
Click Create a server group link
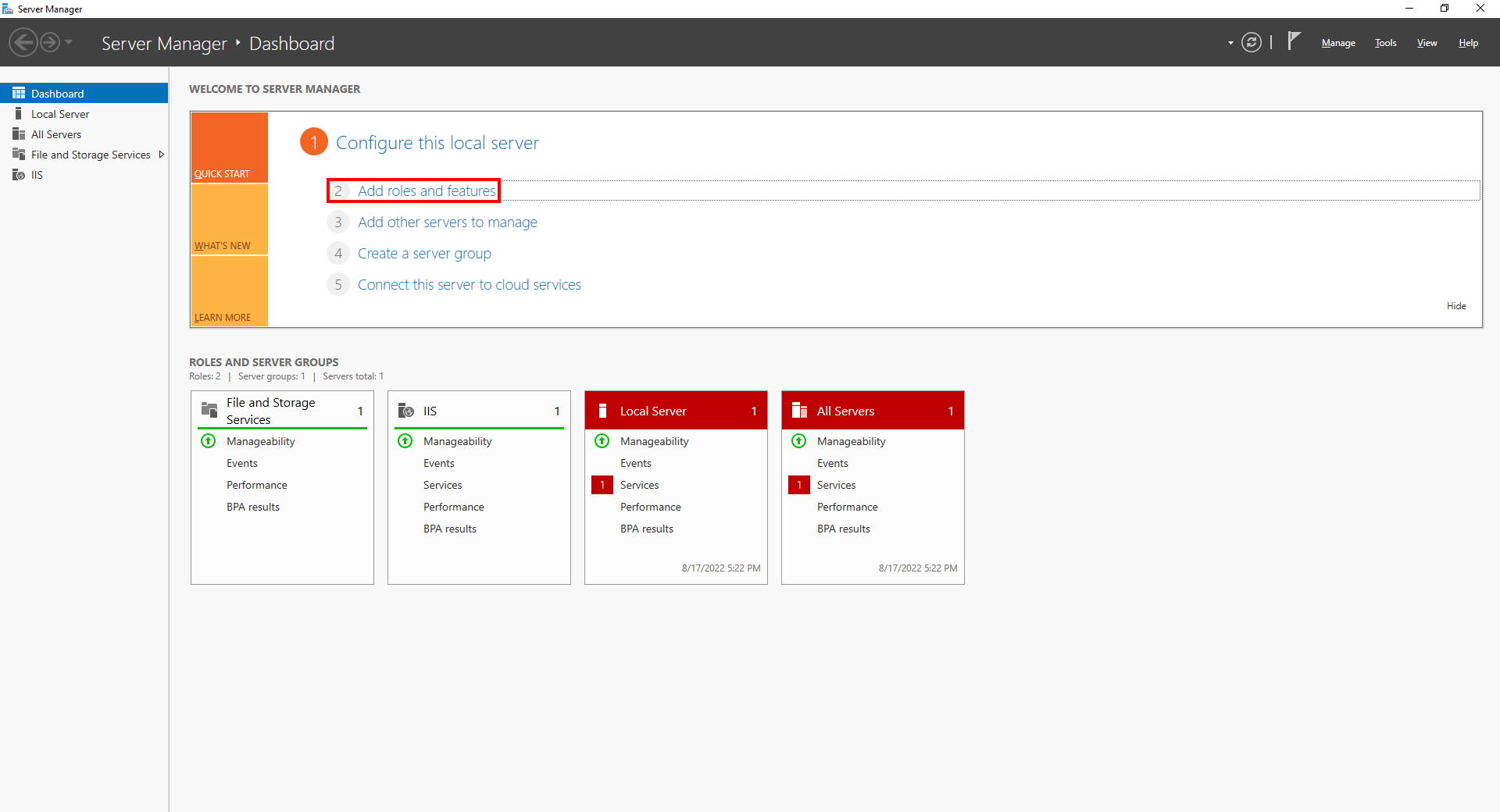424,253
